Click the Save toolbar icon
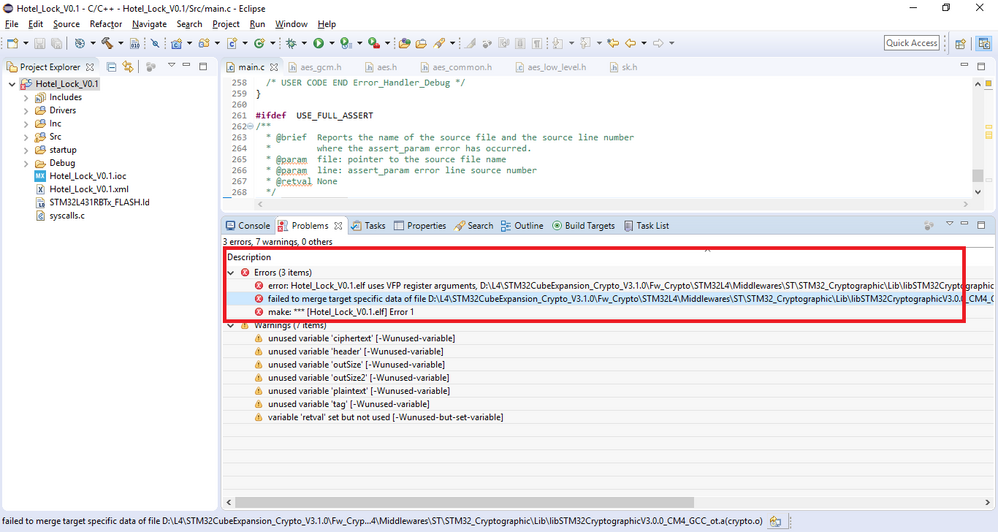Viewport: 998px width, 532px height. [39, 43]
